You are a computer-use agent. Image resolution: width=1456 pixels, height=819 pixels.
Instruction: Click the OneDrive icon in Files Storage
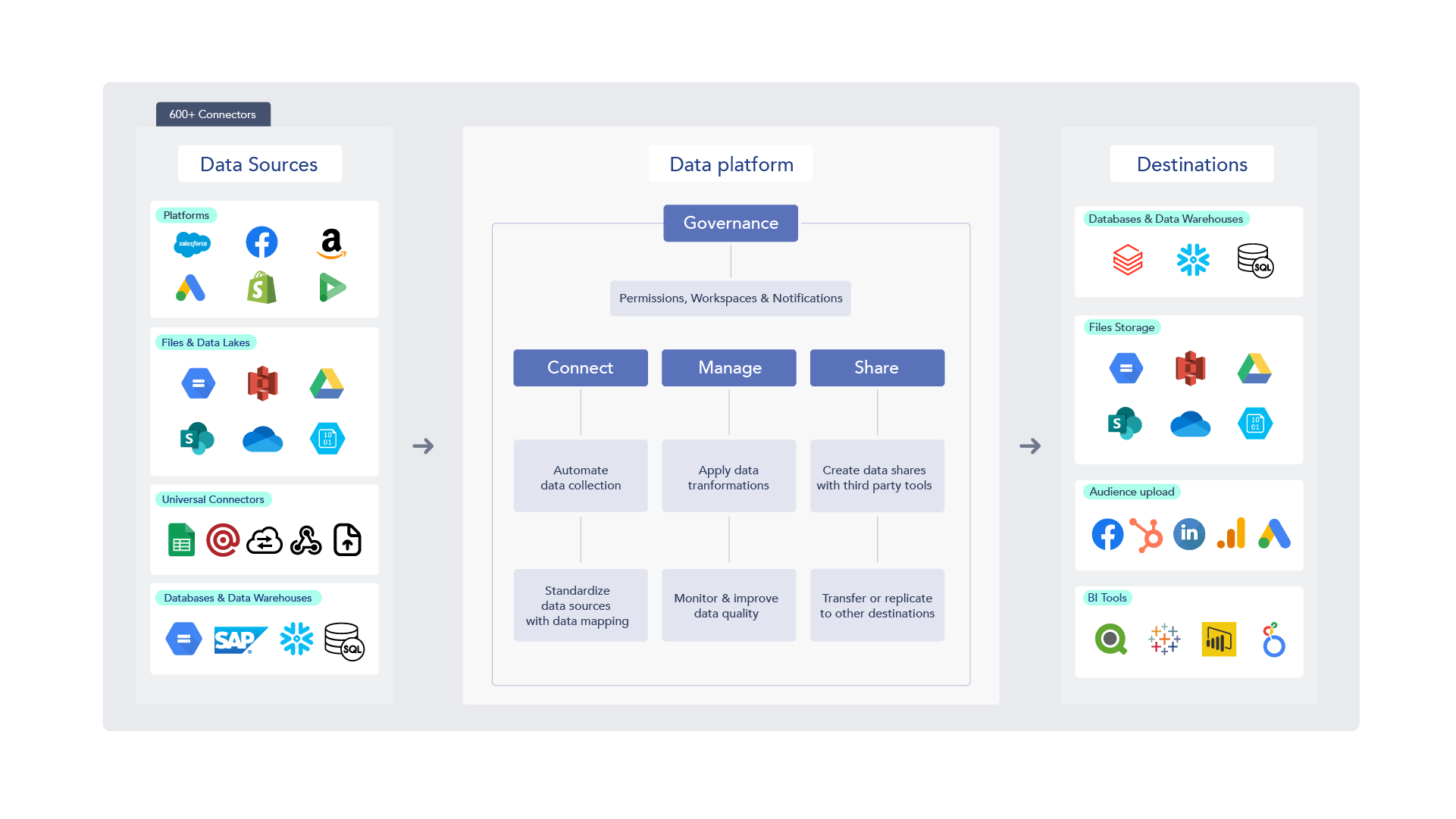tap(1190, 424)
